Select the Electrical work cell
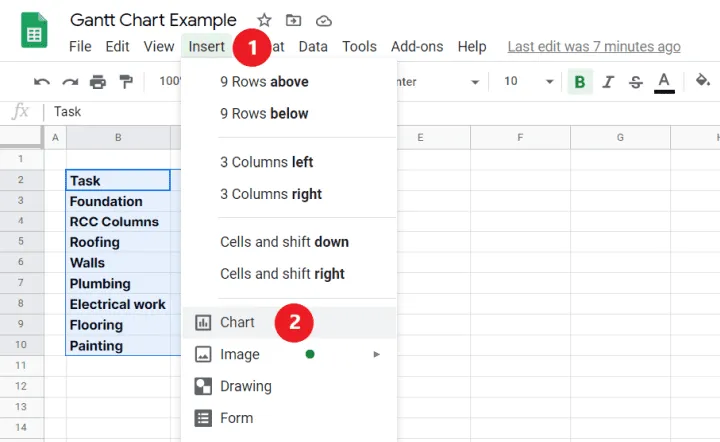The image size is (720, 442). (118, 304)
